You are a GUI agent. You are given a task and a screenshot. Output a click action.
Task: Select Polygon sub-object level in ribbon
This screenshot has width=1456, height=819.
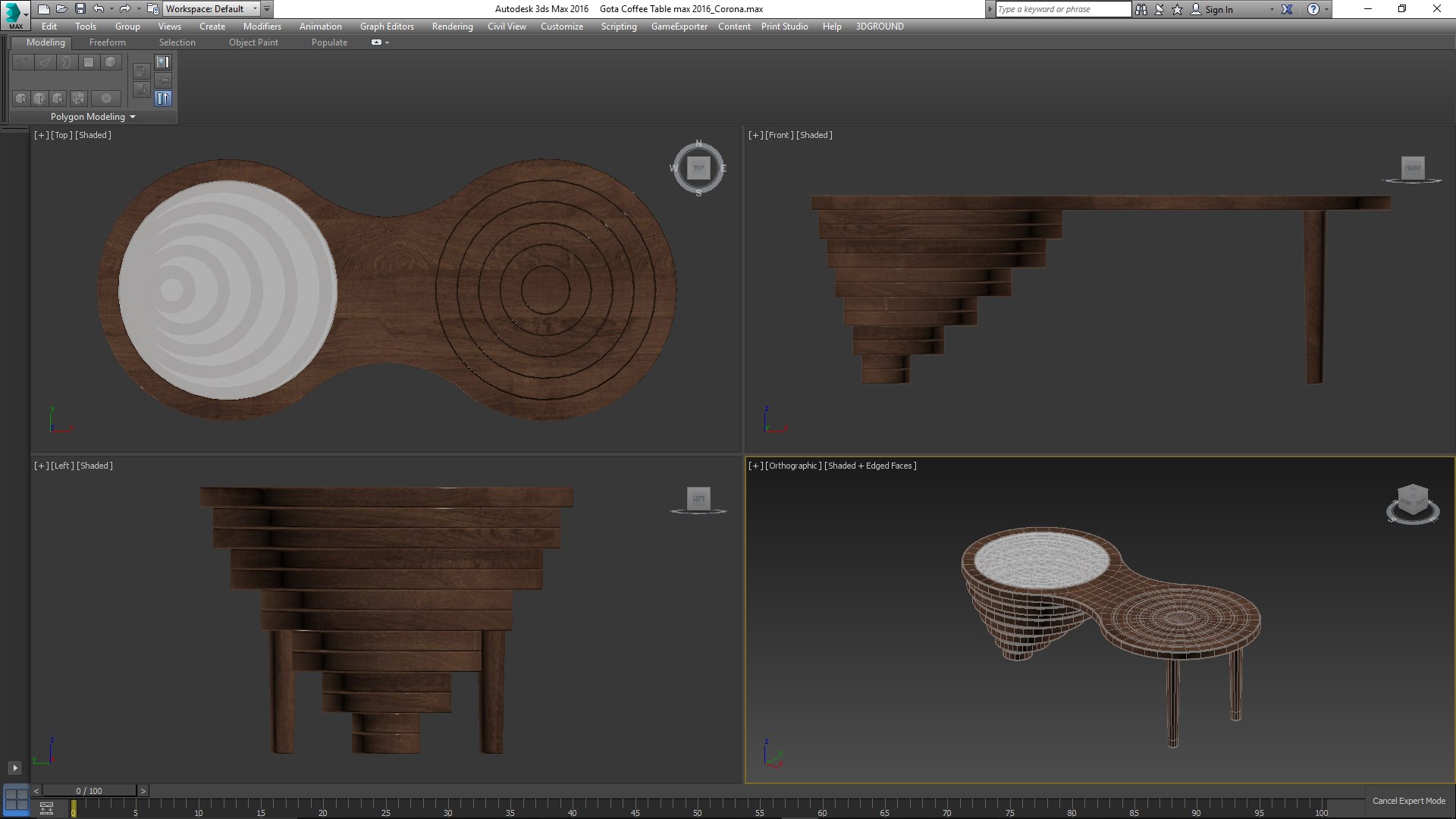click(x=89, y=62)
